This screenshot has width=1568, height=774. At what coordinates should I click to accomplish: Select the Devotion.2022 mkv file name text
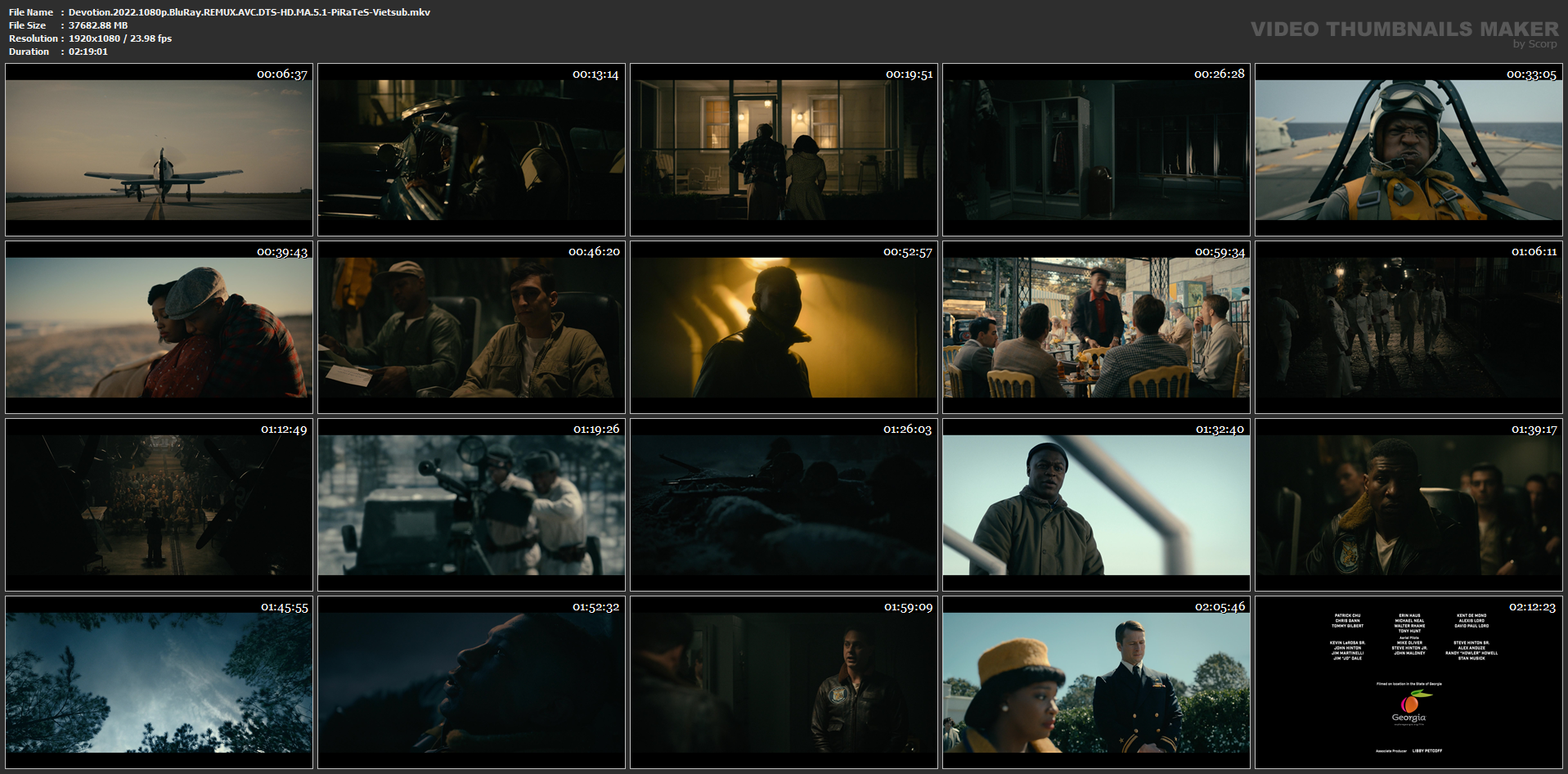pos(249,12)
